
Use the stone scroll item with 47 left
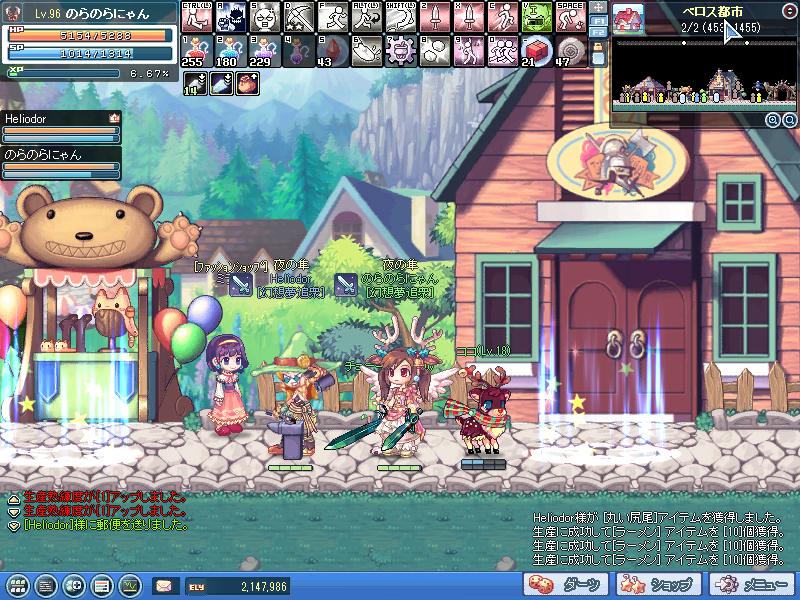pos(570,51)
